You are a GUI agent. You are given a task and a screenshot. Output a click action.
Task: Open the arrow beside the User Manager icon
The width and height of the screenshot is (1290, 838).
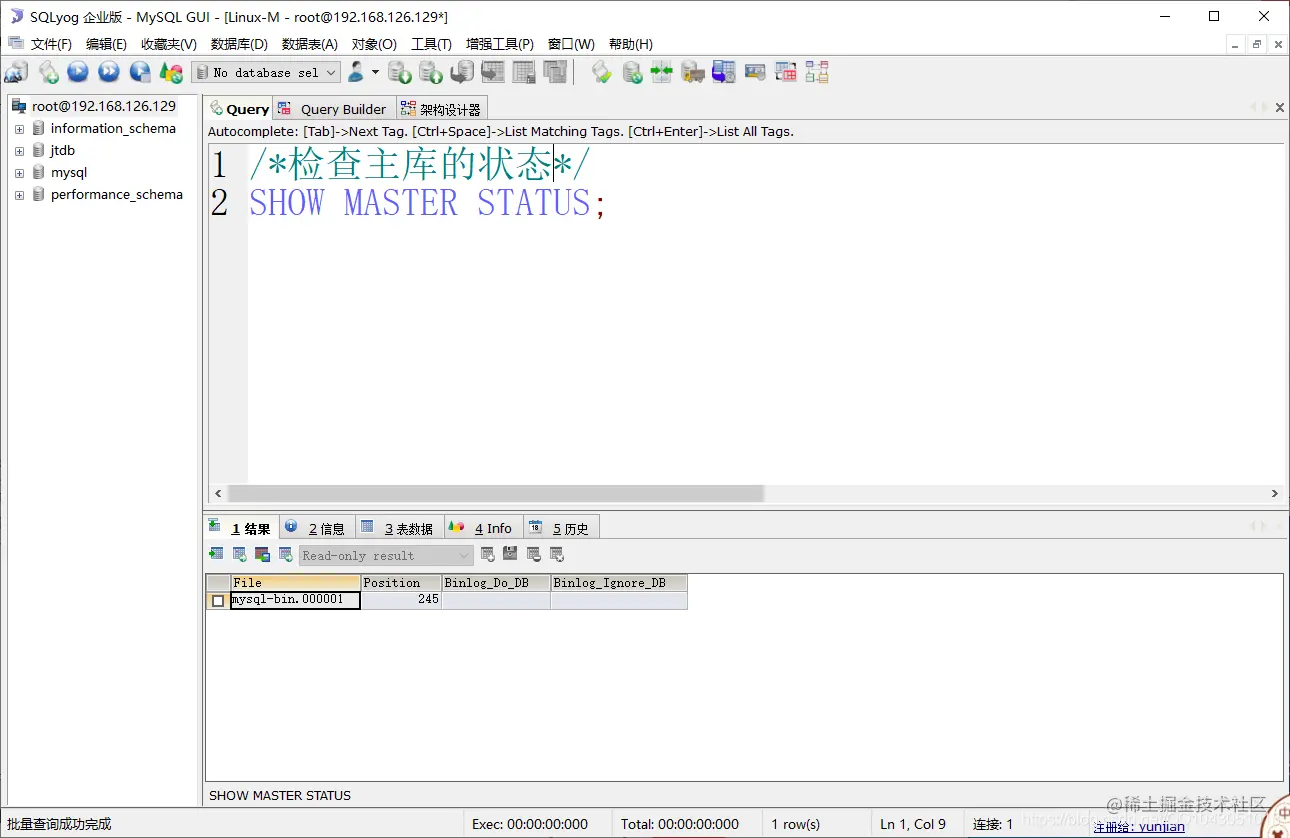pos(375,72)
